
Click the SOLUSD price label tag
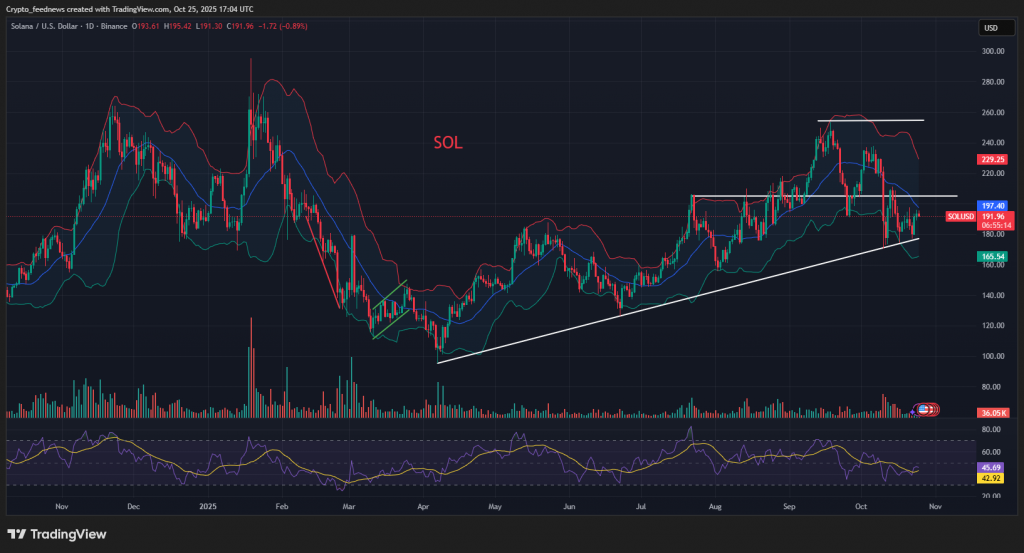pyautogui.click(x=959, y=216)
